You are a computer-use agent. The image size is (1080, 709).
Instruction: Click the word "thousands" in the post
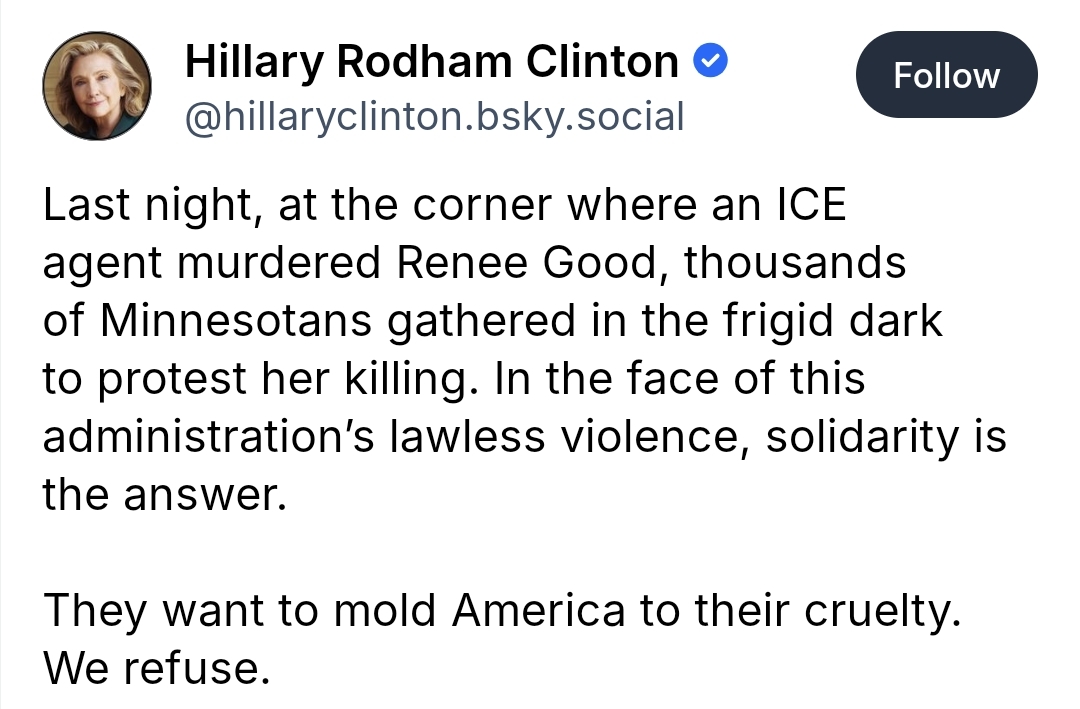[x=795, y=264]
